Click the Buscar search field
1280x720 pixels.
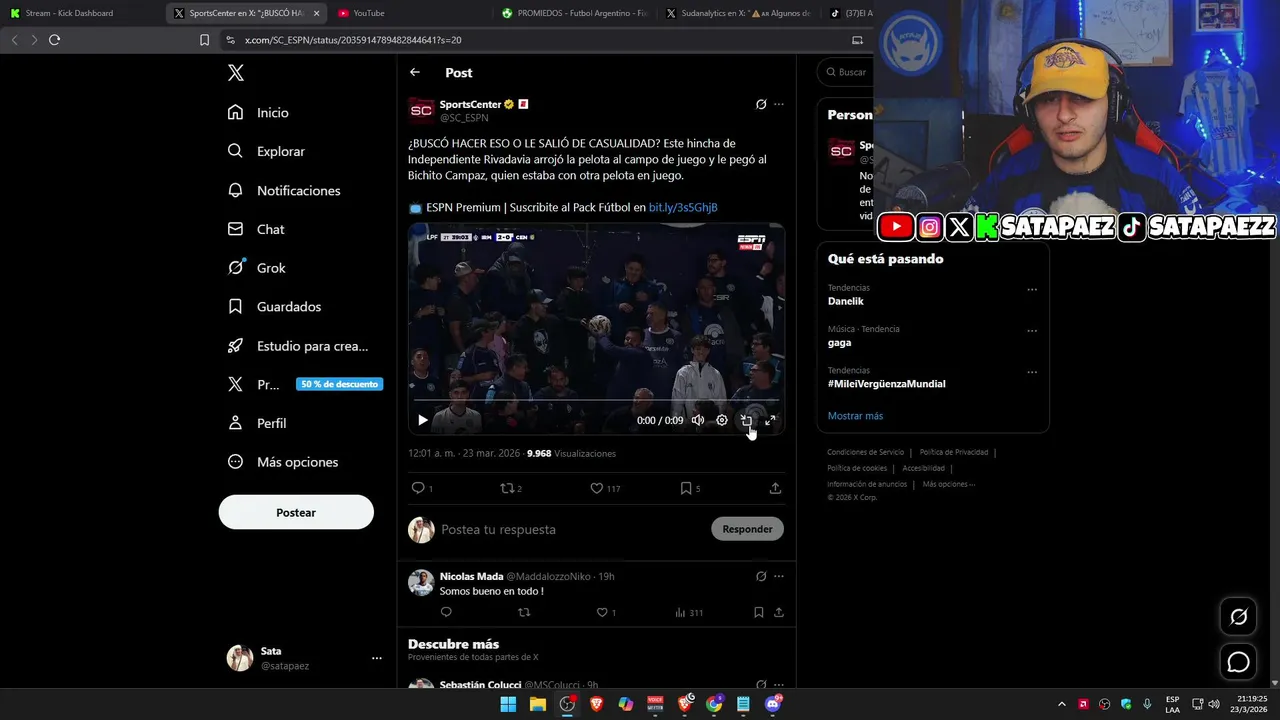pyautogui.click(x=848, y=72)
